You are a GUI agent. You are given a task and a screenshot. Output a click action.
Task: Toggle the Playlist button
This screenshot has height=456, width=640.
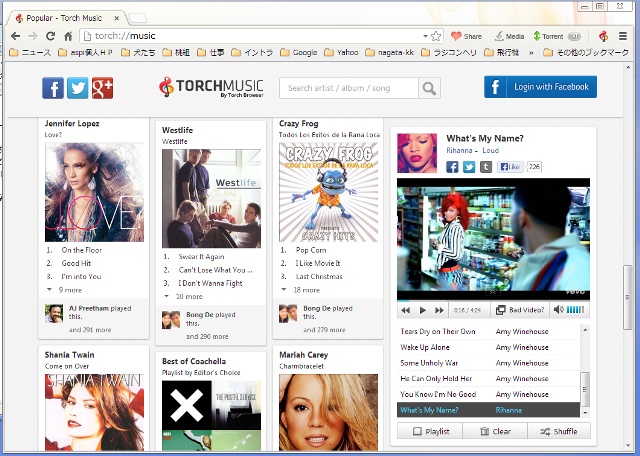pyautogui.click(x=430, y=431)
